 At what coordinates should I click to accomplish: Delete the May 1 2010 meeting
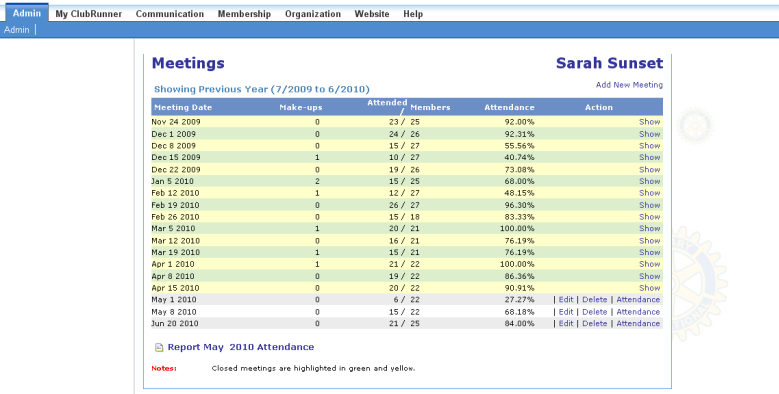pos(595,300)
